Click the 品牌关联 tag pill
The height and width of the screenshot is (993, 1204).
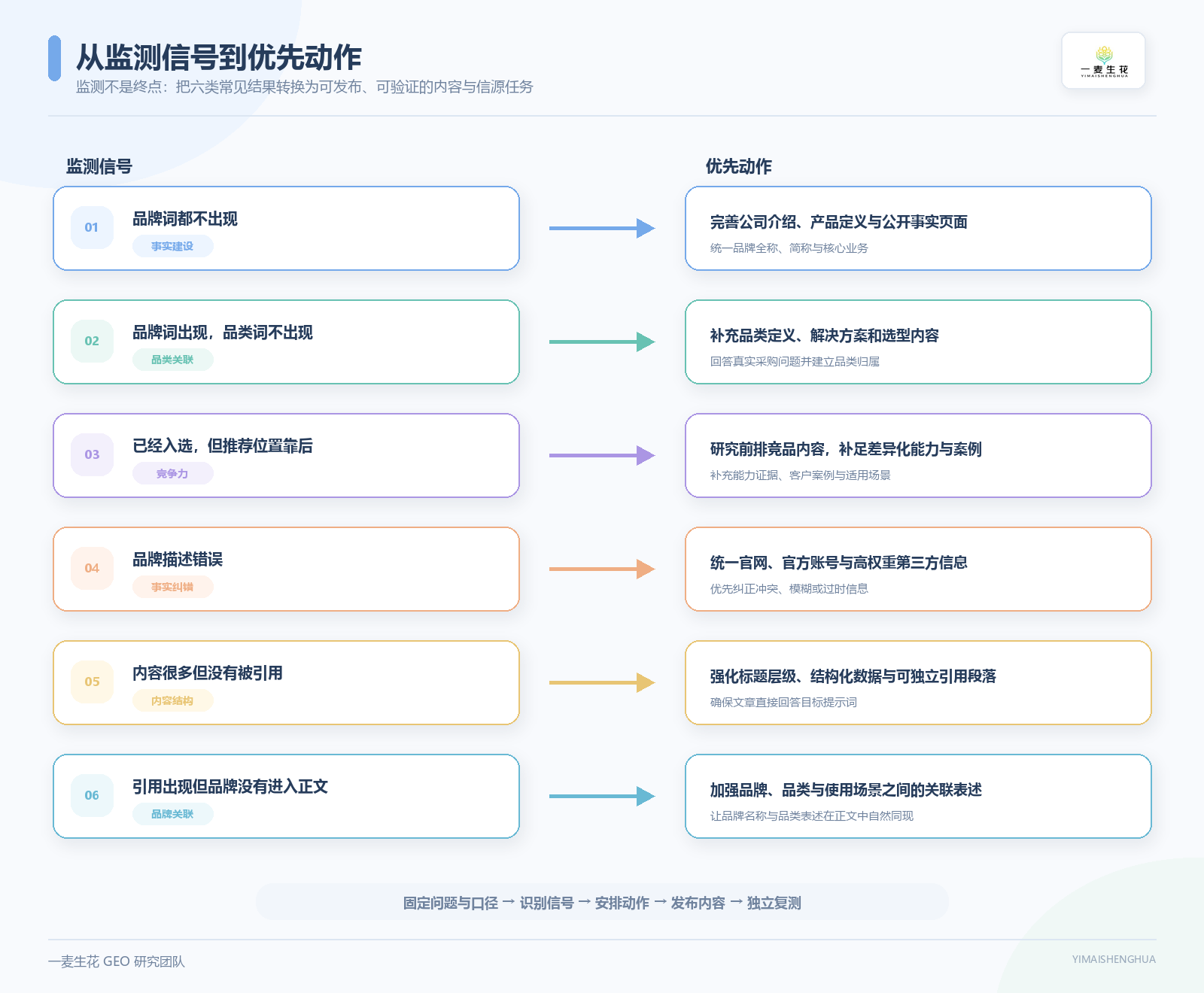click(x=172, y=814)
